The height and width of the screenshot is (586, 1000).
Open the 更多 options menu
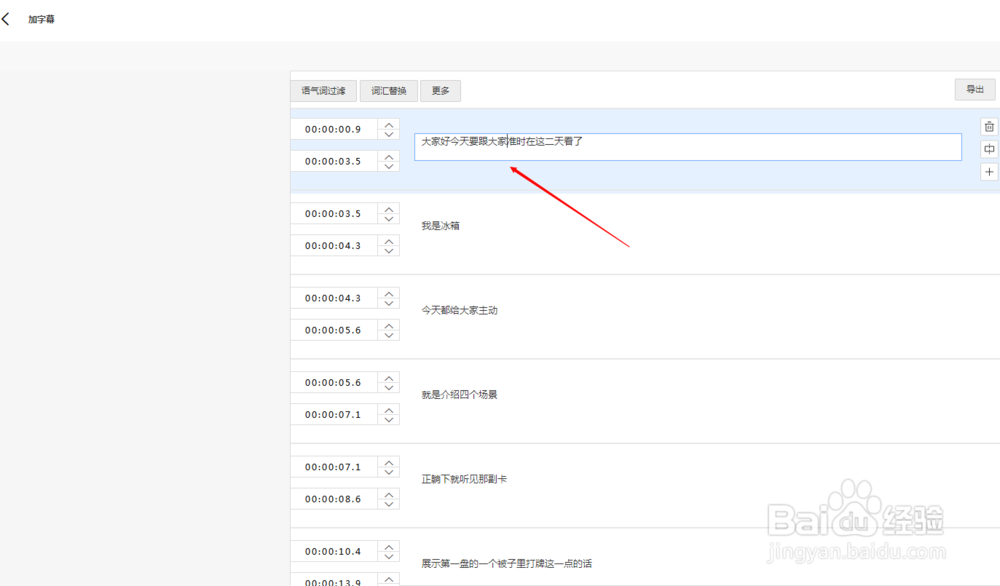[x=440, y=90]
